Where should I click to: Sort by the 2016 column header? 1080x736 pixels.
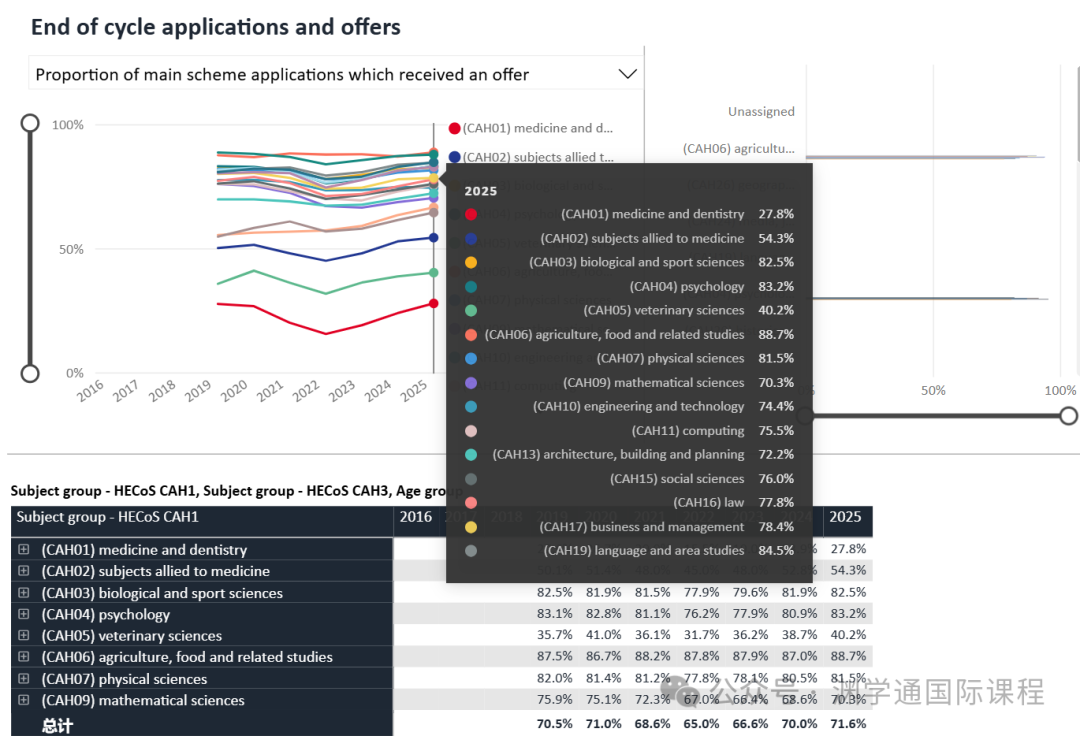tap(416, 517)
